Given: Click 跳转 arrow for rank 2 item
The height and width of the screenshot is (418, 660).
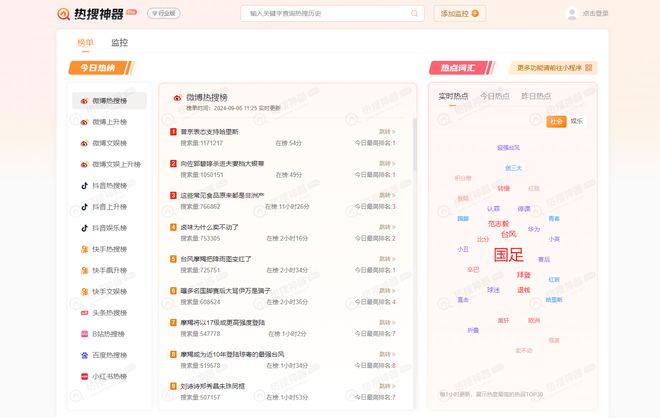Looking at the screenshot, I should [387, 163].
